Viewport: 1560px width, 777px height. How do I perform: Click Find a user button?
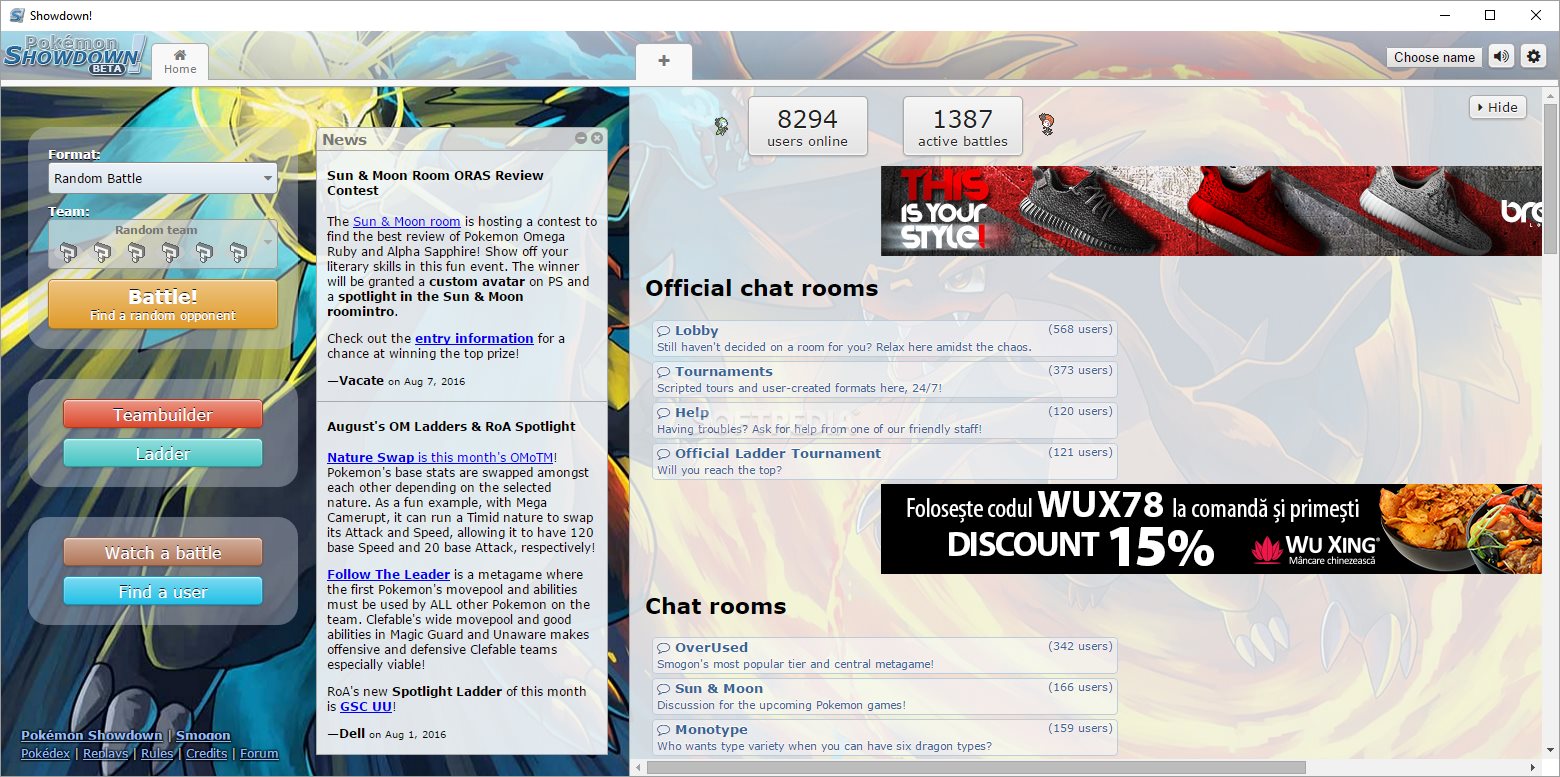pyautogui.click(x=163, y=591)
